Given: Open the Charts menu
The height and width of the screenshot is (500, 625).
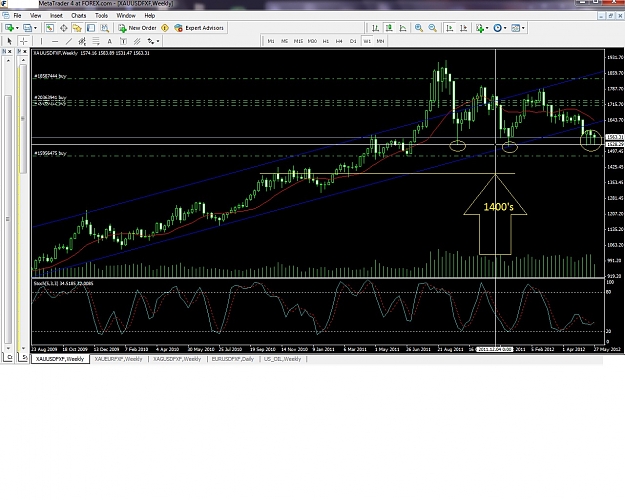Looking at the screenshot, I should 79,16.
